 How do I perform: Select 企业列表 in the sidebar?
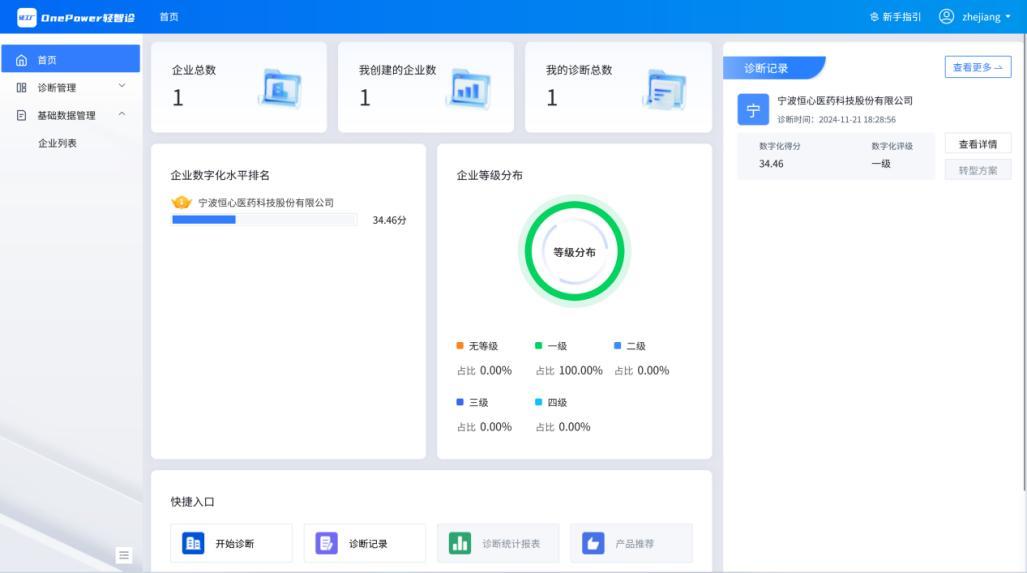[58, 143]
